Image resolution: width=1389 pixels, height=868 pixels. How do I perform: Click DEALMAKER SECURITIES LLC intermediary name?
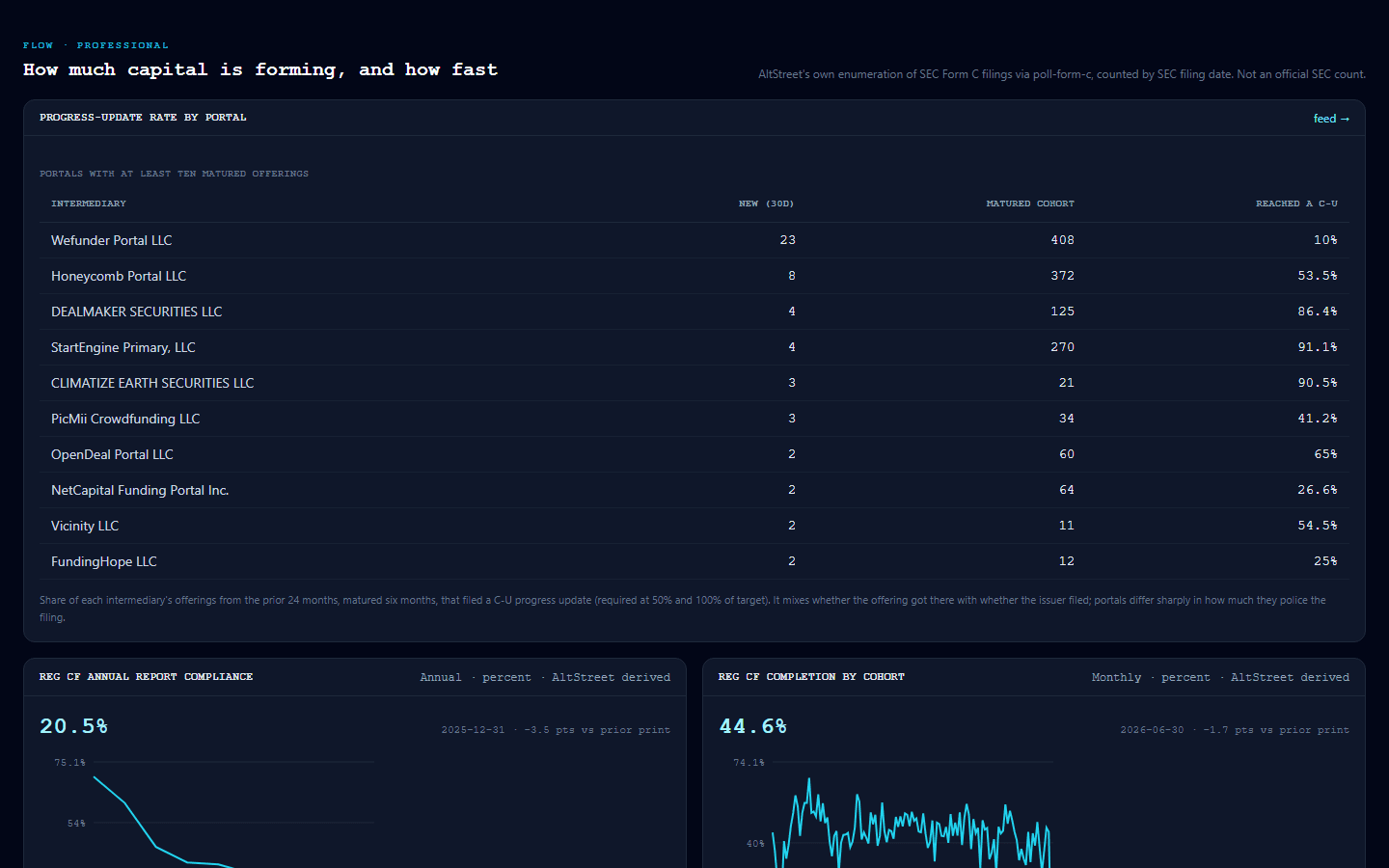point(136,312)
